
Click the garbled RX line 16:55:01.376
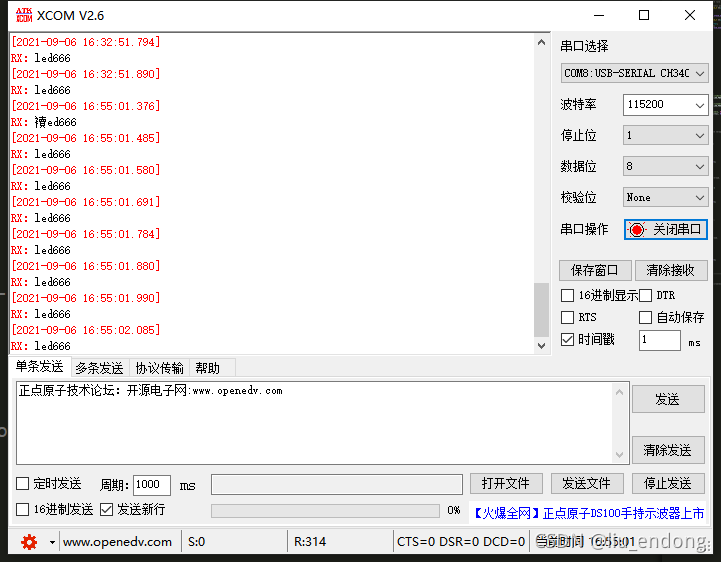(44, 122)
